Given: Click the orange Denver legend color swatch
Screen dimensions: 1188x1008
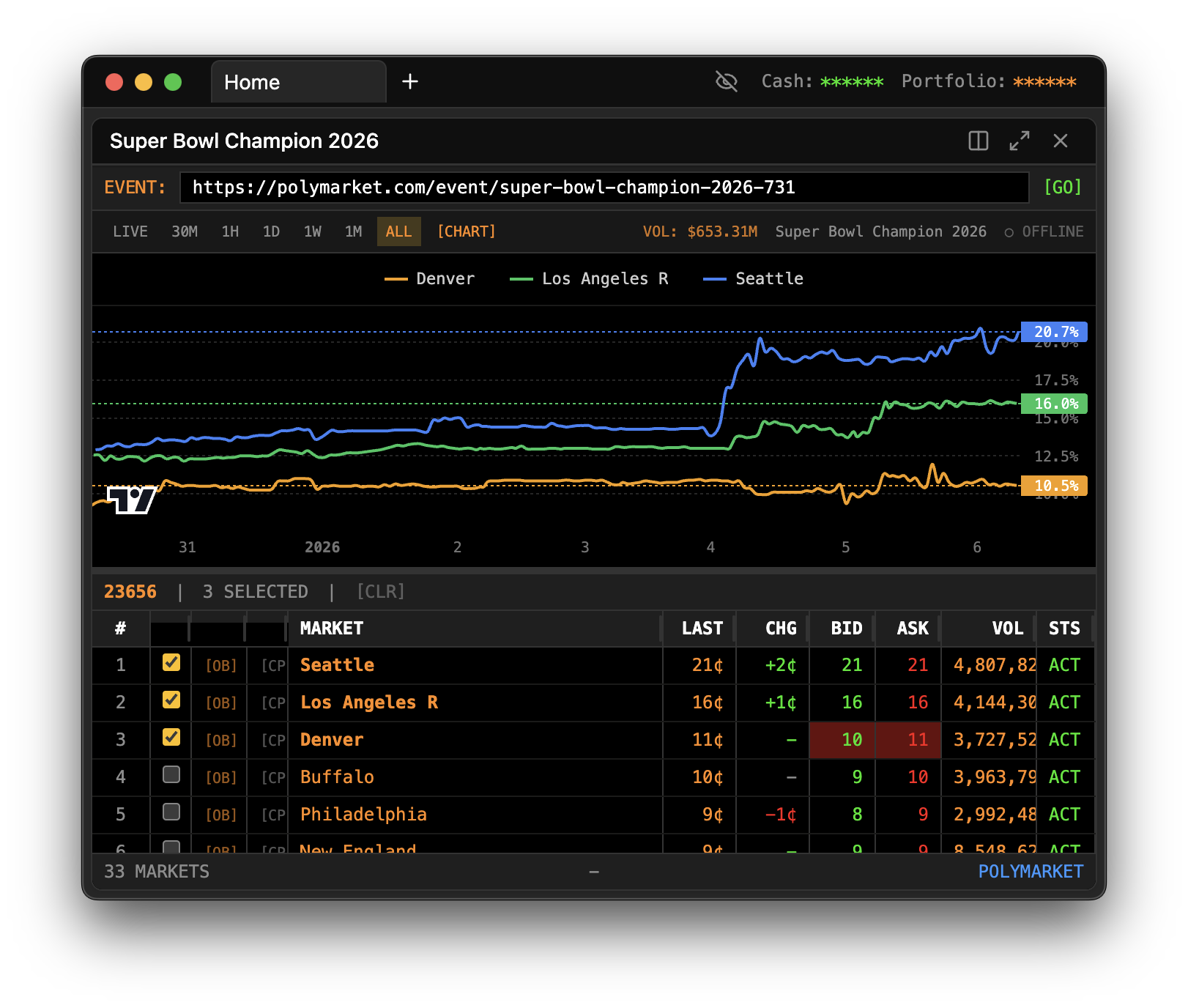Looking at the screenshot, I should pos(396,278).
